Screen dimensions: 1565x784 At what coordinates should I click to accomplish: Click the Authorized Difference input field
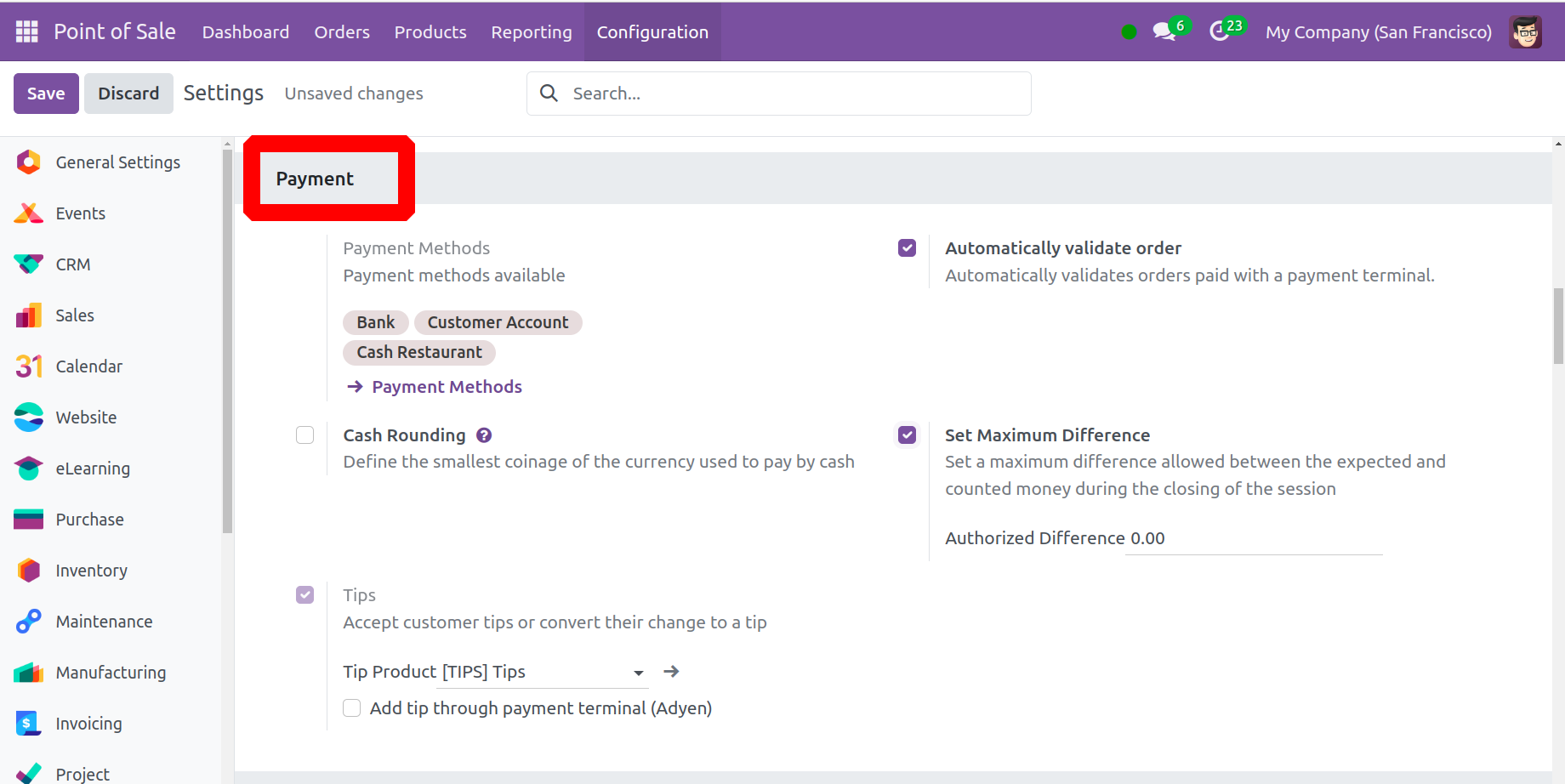pos(1255,539)
